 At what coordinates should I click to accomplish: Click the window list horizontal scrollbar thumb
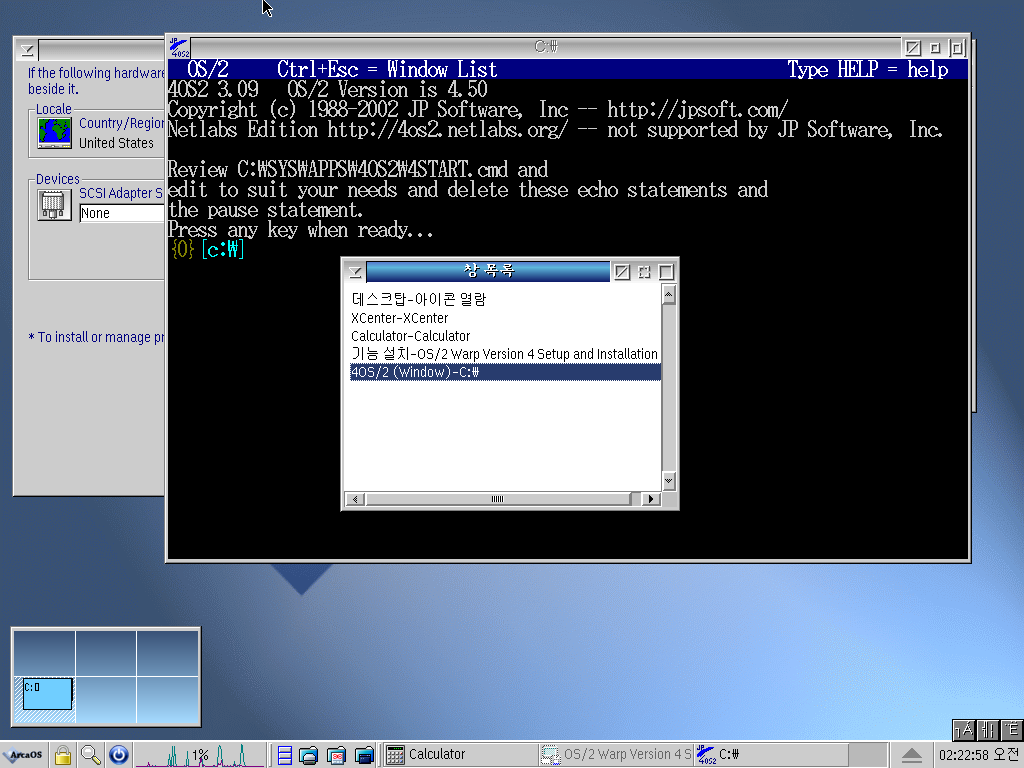(x=497, y=499)
